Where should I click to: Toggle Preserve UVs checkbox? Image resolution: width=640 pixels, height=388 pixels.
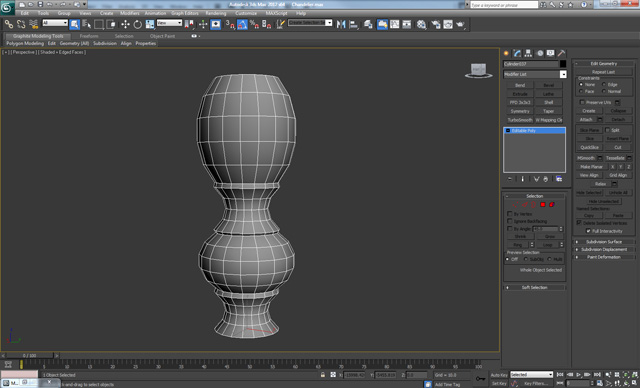coord(582,102)
